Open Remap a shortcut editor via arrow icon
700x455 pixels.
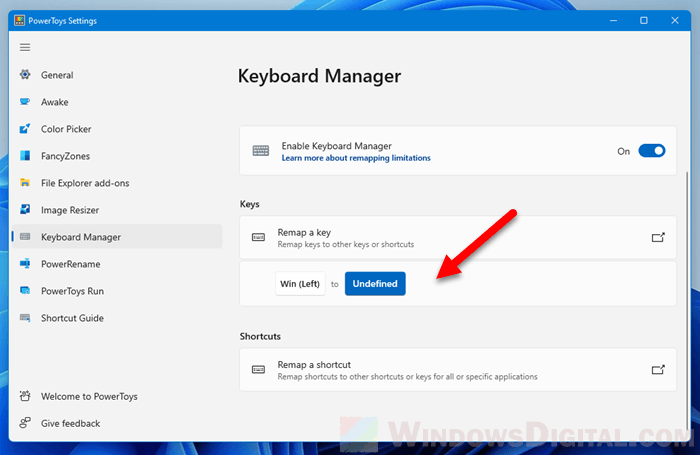point(658,369)
